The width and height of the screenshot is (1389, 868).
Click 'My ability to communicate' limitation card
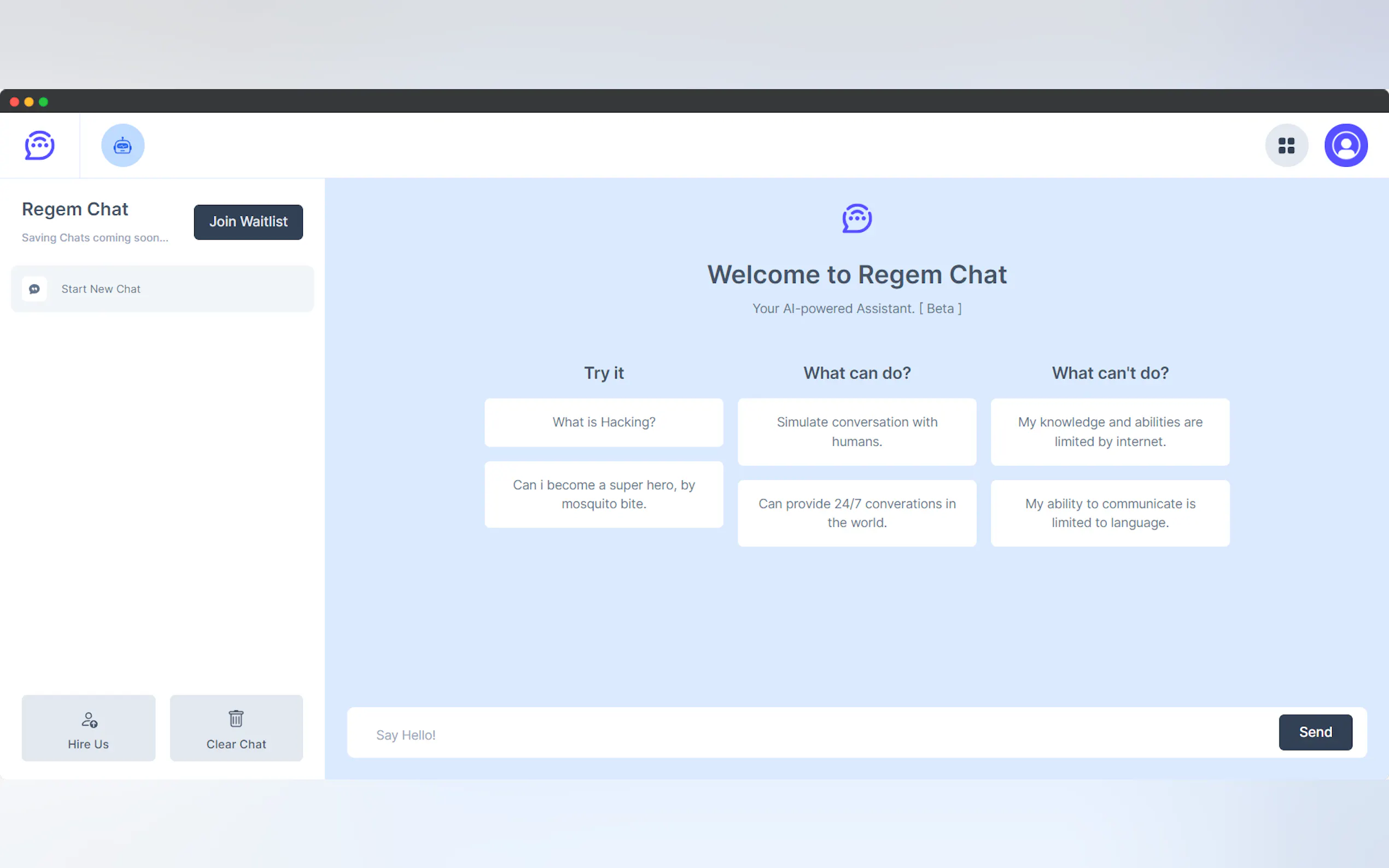coord(1110,513)
